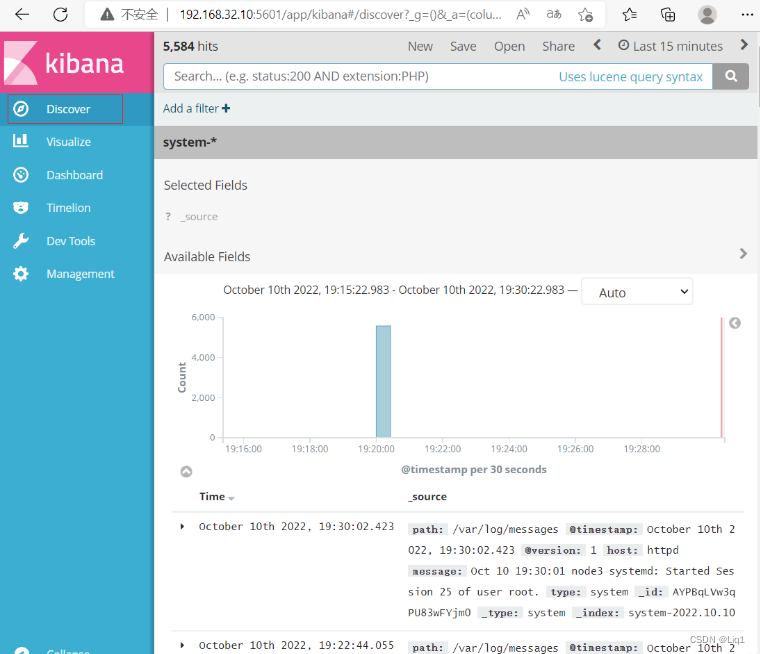This screenshot has height=654, width=760.
Task: Click Save in the top menu
Action: point(463,47)
